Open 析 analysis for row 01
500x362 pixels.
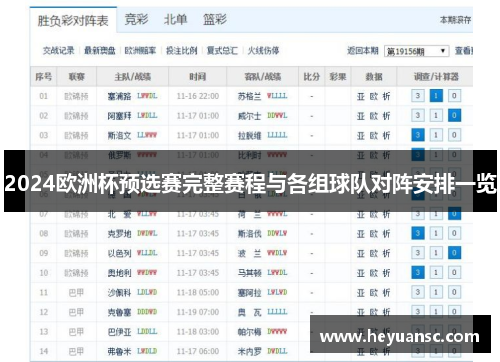tap(386, 96)
